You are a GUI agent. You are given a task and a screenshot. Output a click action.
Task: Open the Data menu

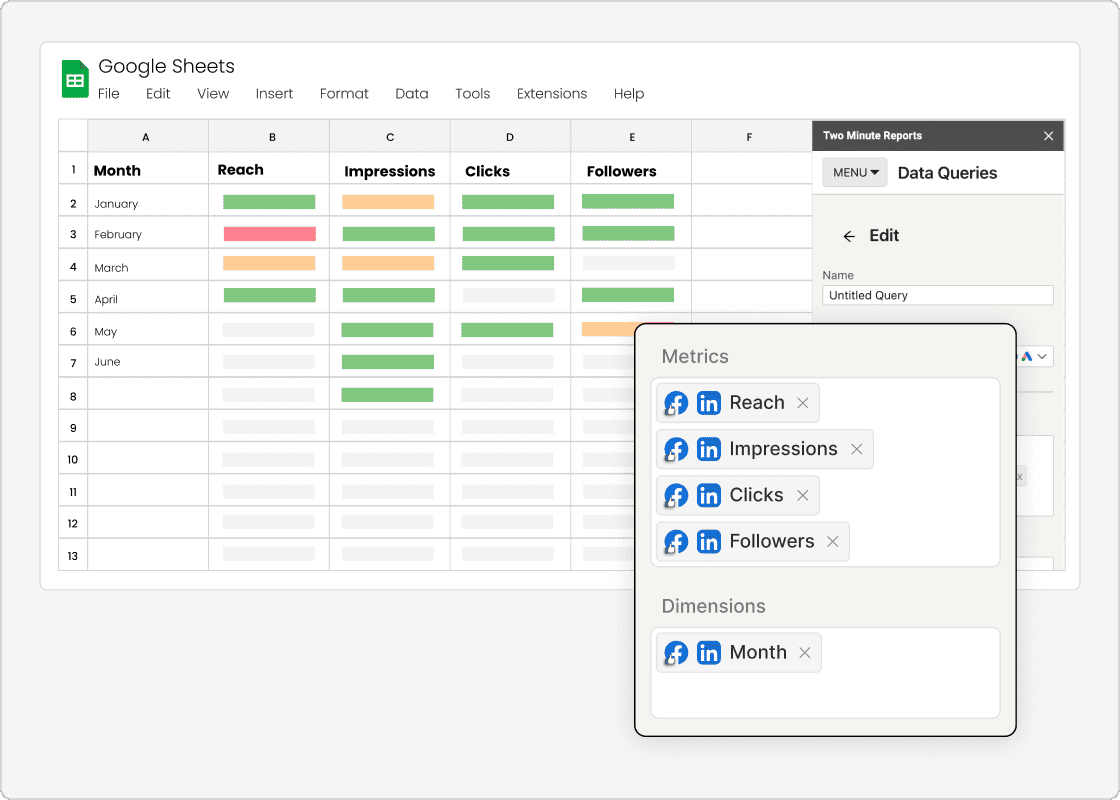coord(411,93)
